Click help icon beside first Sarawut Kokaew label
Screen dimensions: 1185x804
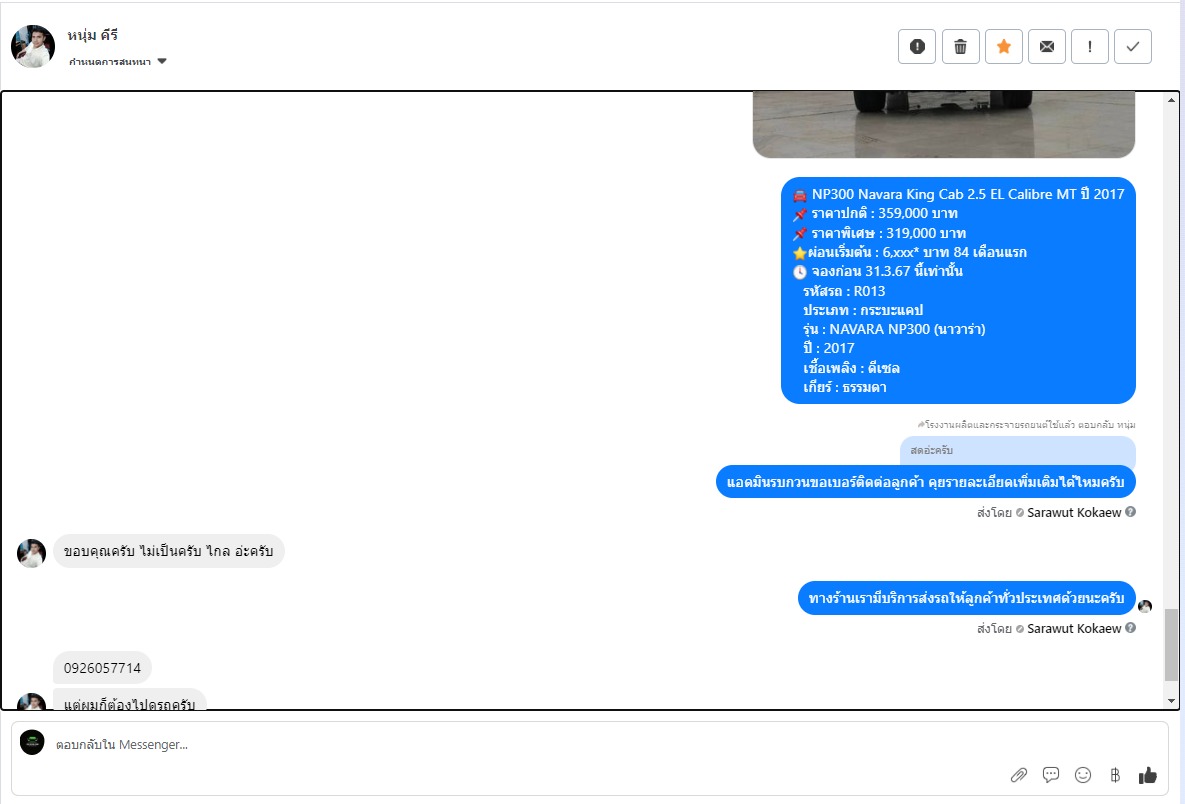click(x=1131, y=512)
